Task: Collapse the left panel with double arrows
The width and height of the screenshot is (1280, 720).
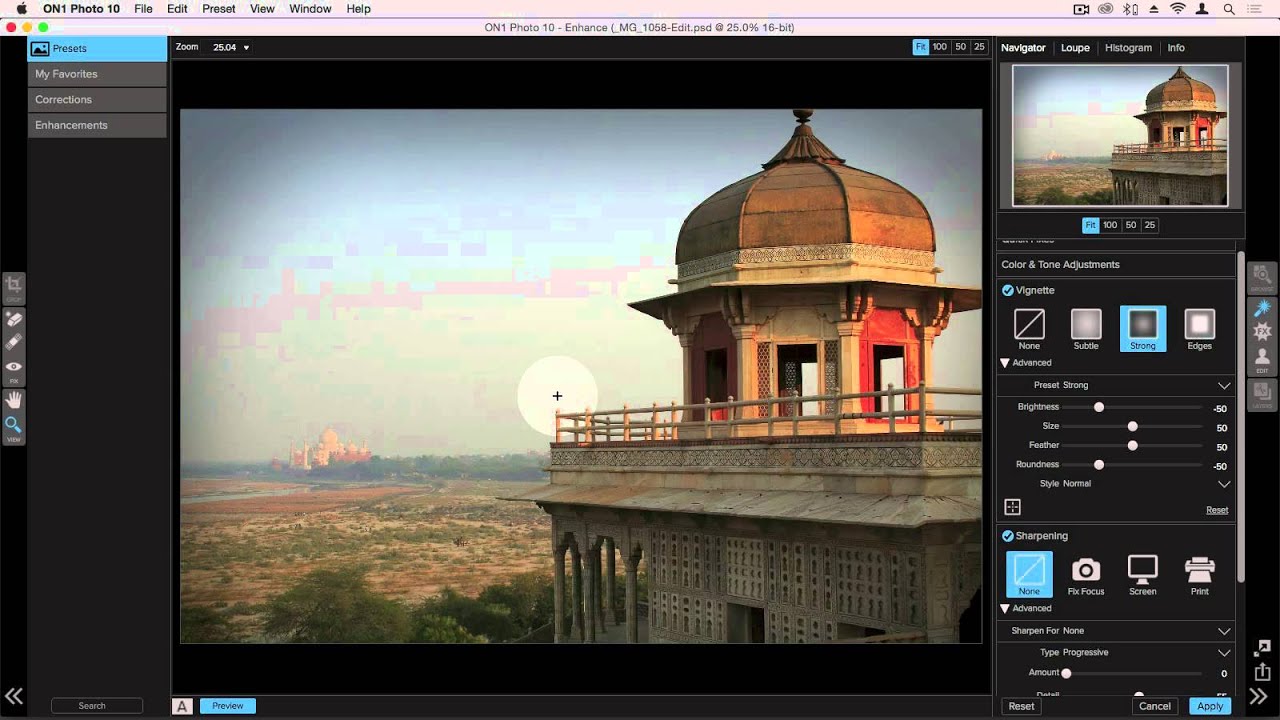Action: [14, 697]
